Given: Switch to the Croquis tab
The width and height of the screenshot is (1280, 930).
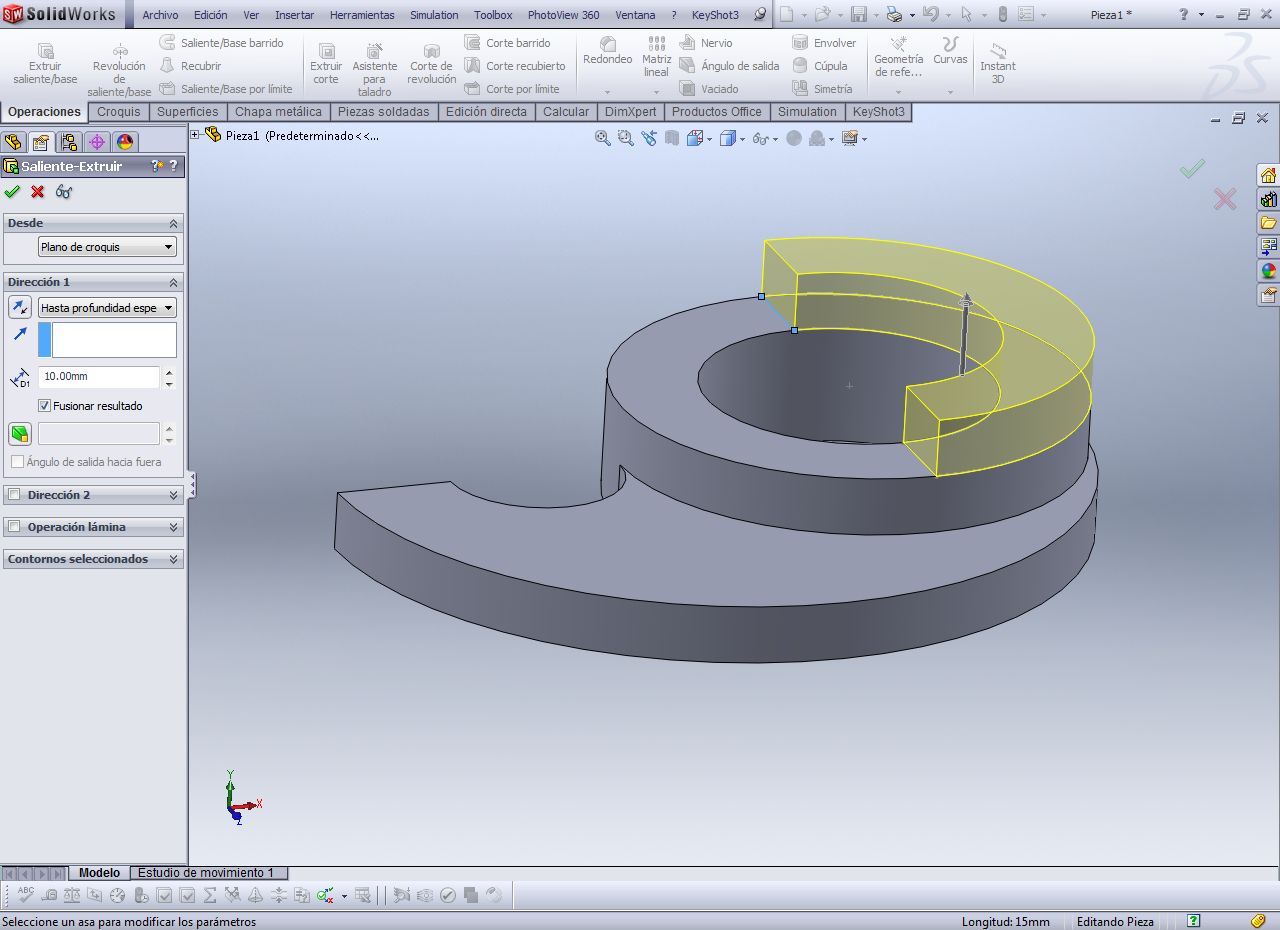Looking at the screenshot, I should pos(119,112).
